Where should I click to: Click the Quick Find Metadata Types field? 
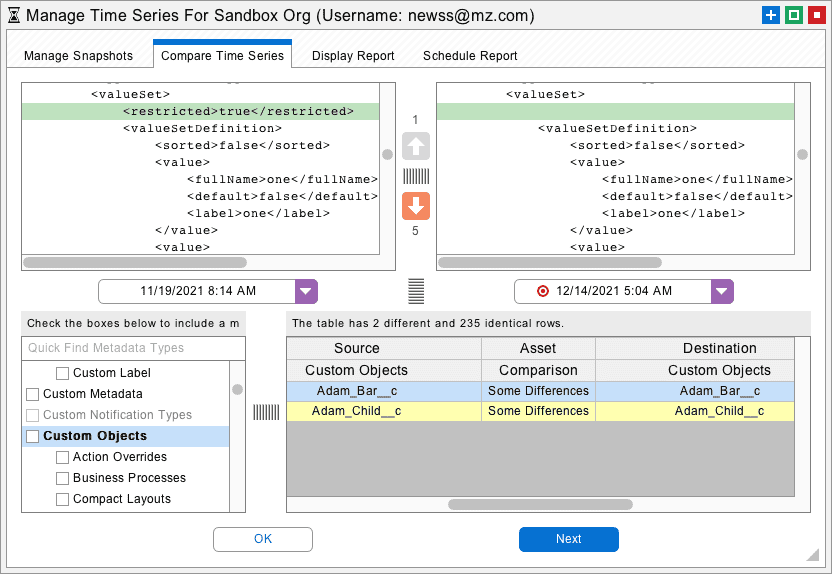133,348
